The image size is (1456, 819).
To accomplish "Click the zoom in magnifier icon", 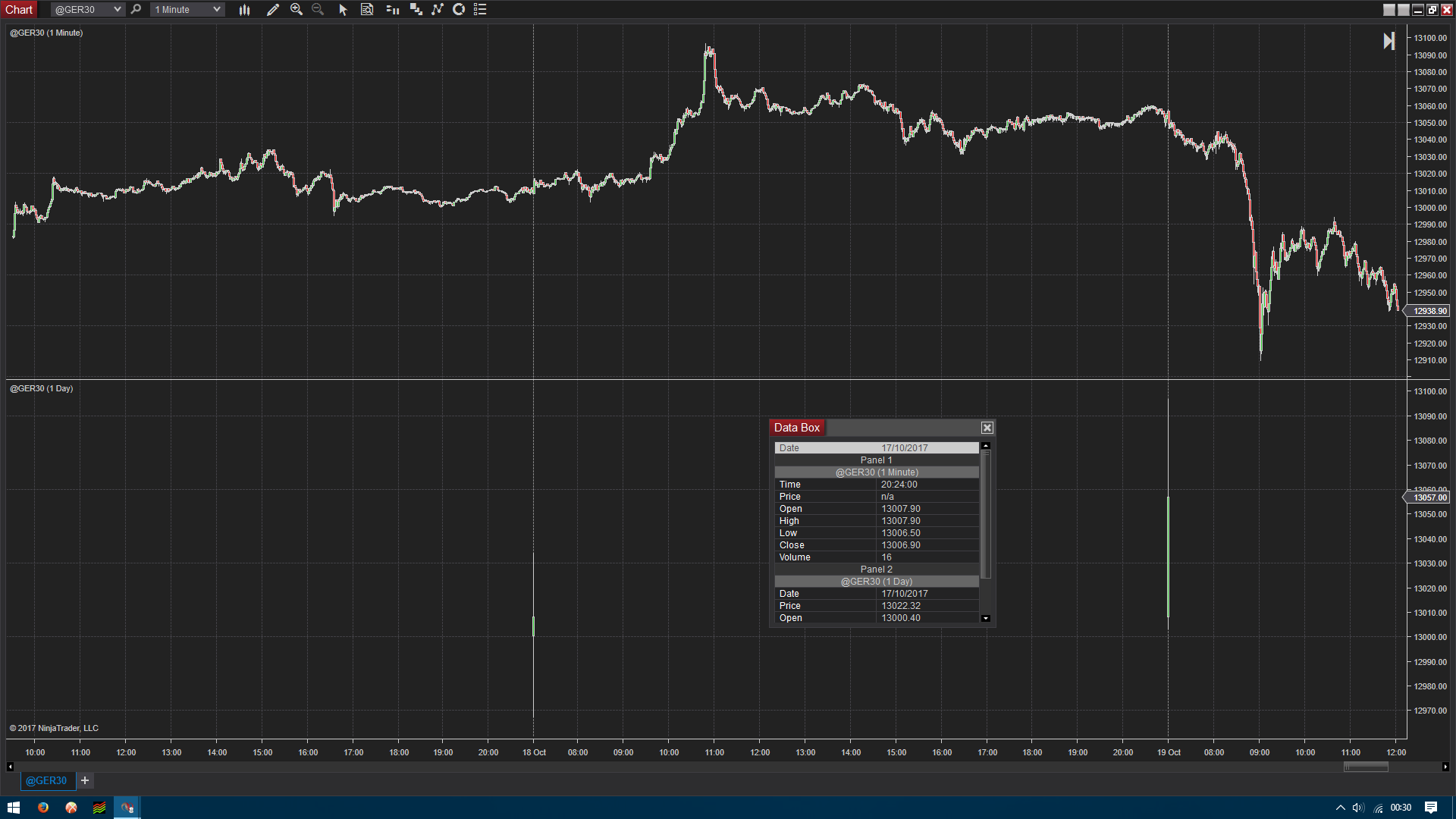I will click(x=297, y=10).
